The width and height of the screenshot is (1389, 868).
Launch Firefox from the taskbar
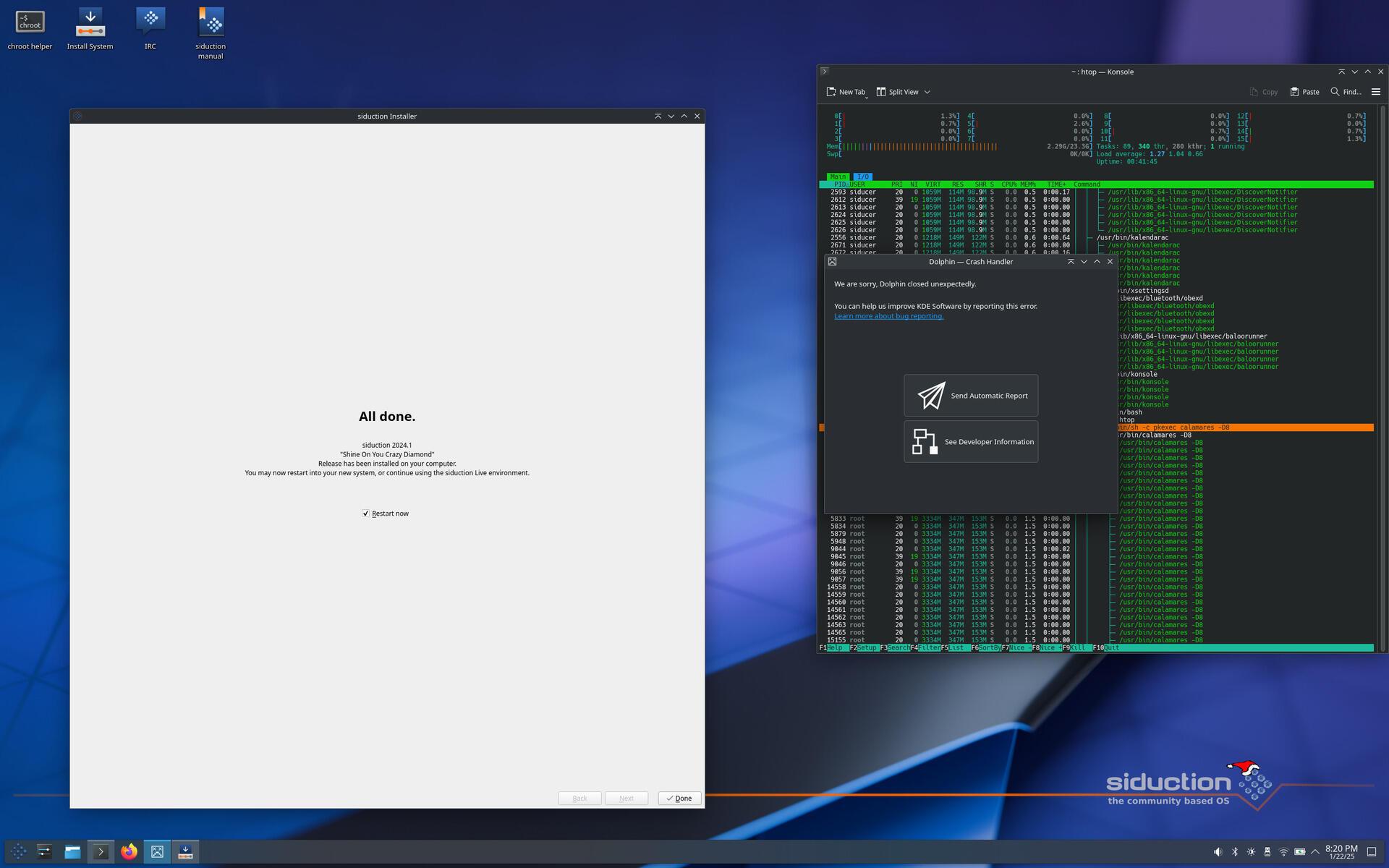(x=129, y=852)
